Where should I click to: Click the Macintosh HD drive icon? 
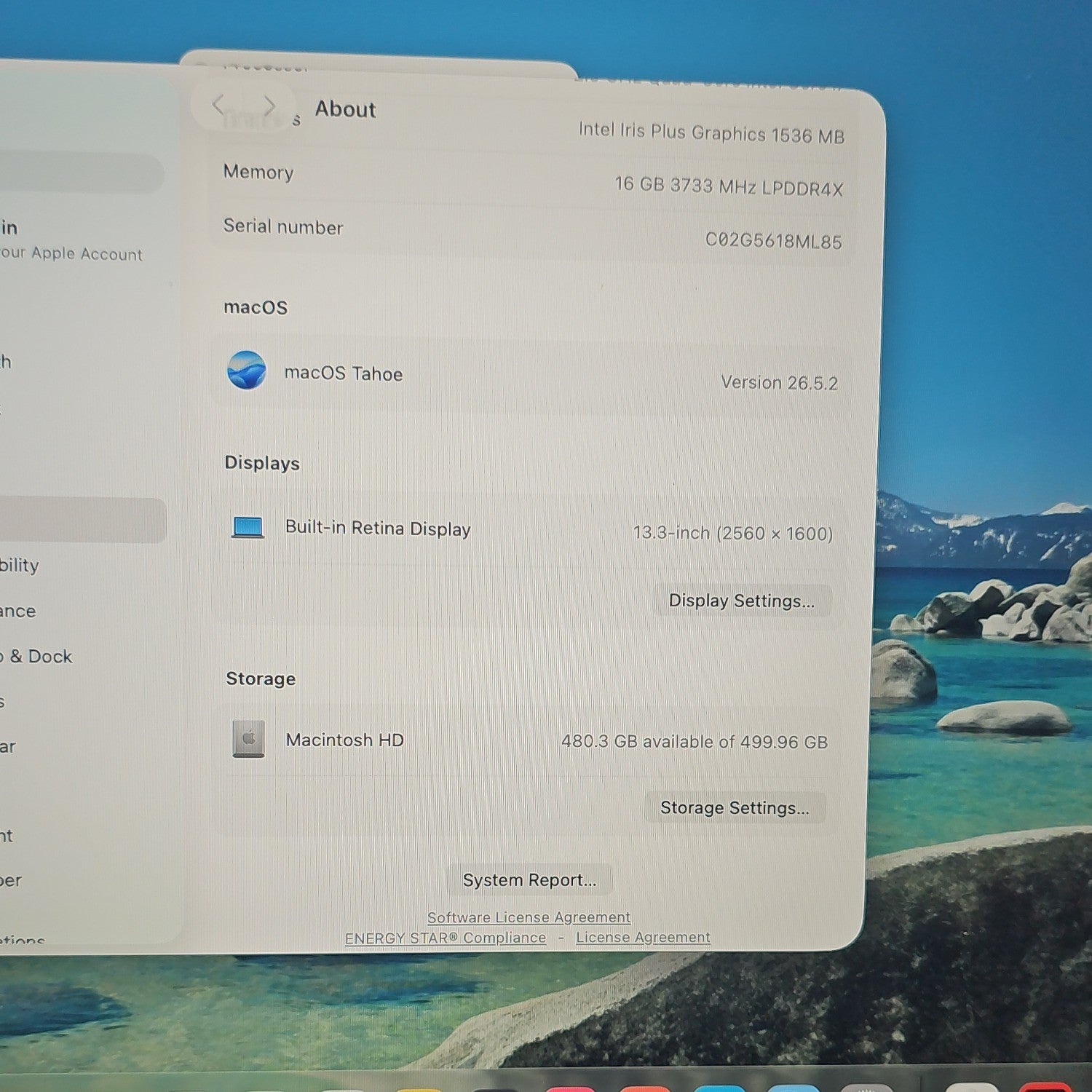(x=248, y=739)
